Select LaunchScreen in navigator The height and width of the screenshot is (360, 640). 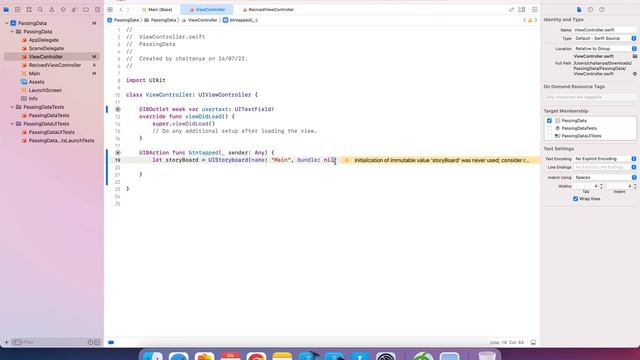[x=45, y=90]
